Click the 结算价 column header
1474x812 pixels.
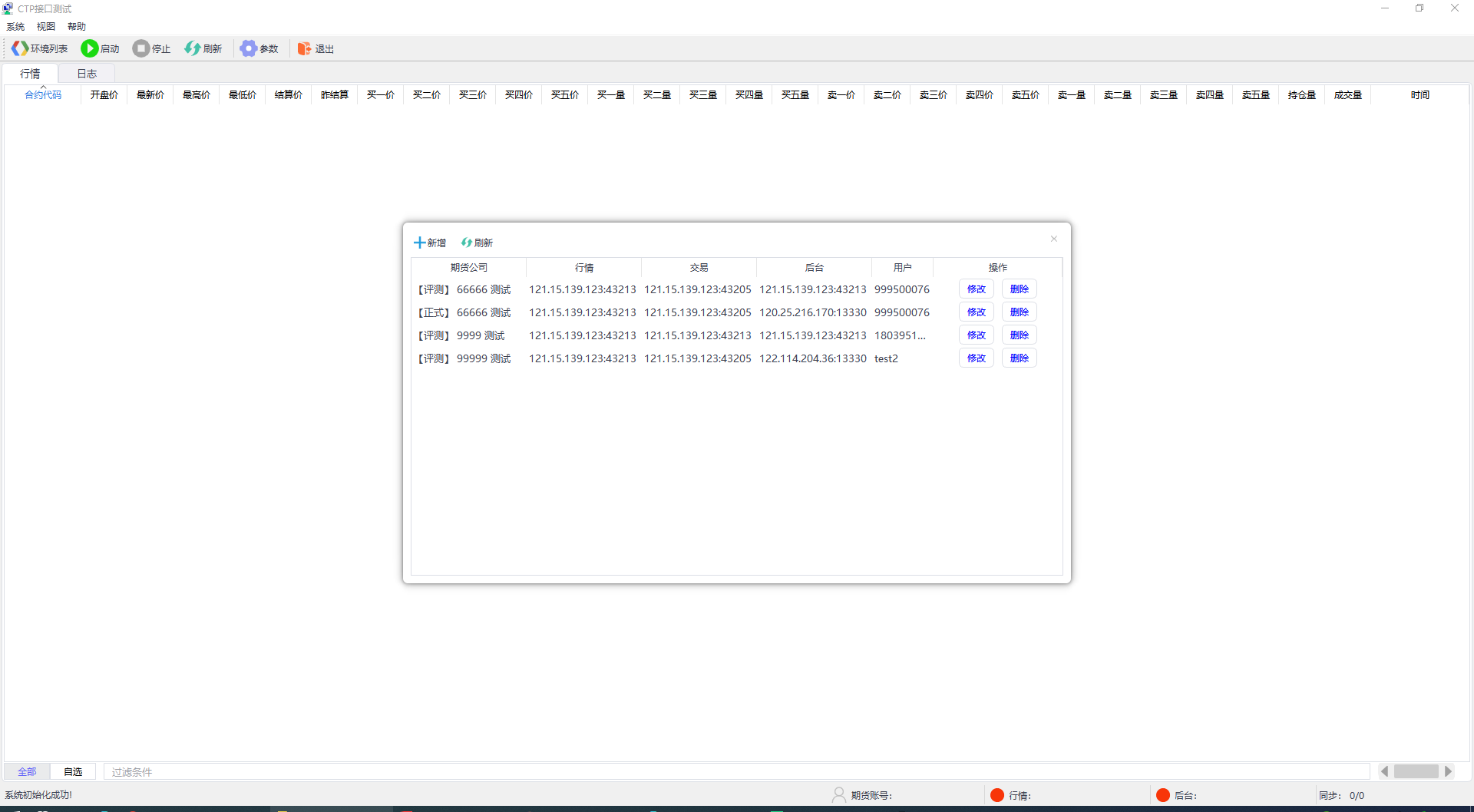pos(289,94)
